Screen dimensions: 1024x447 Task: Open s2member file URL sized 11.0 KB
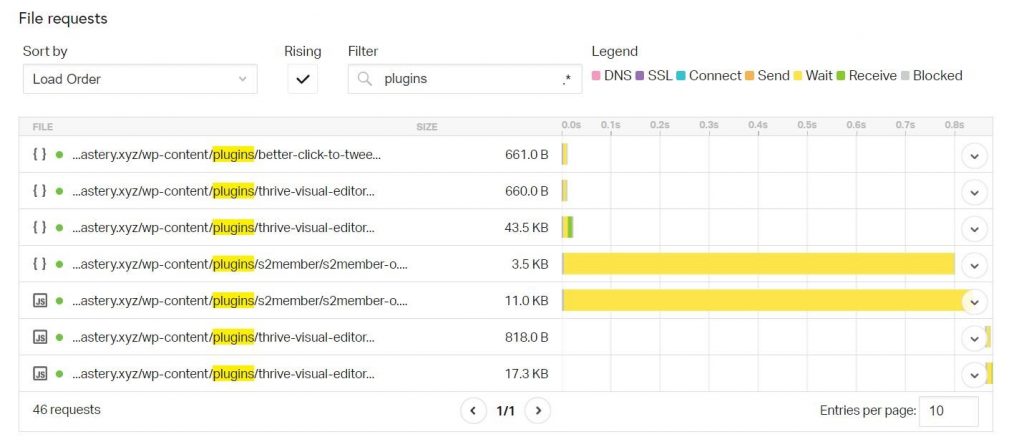(240, 301)
